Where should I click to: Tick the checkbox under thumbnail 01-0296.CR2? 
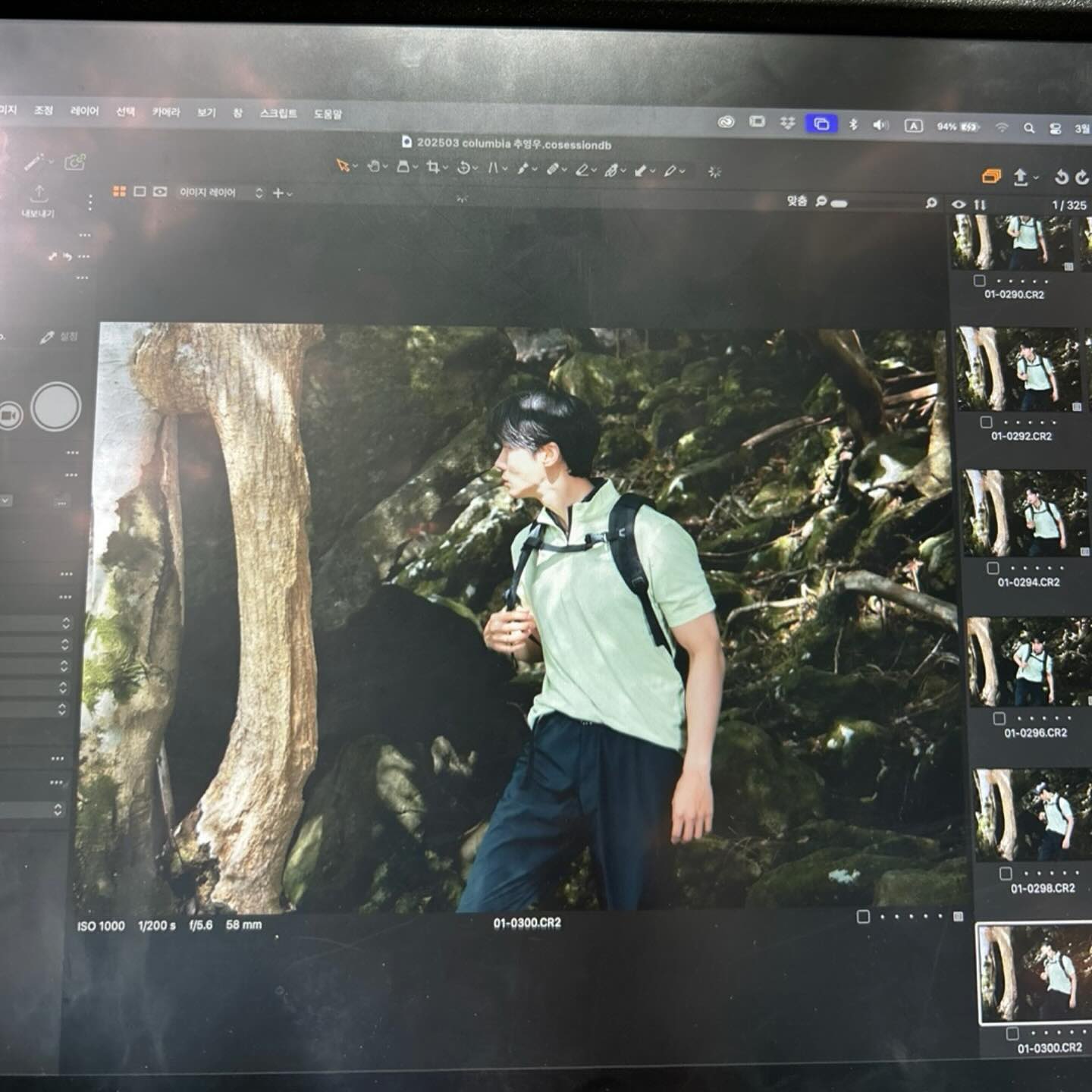(x=999, y=717)
